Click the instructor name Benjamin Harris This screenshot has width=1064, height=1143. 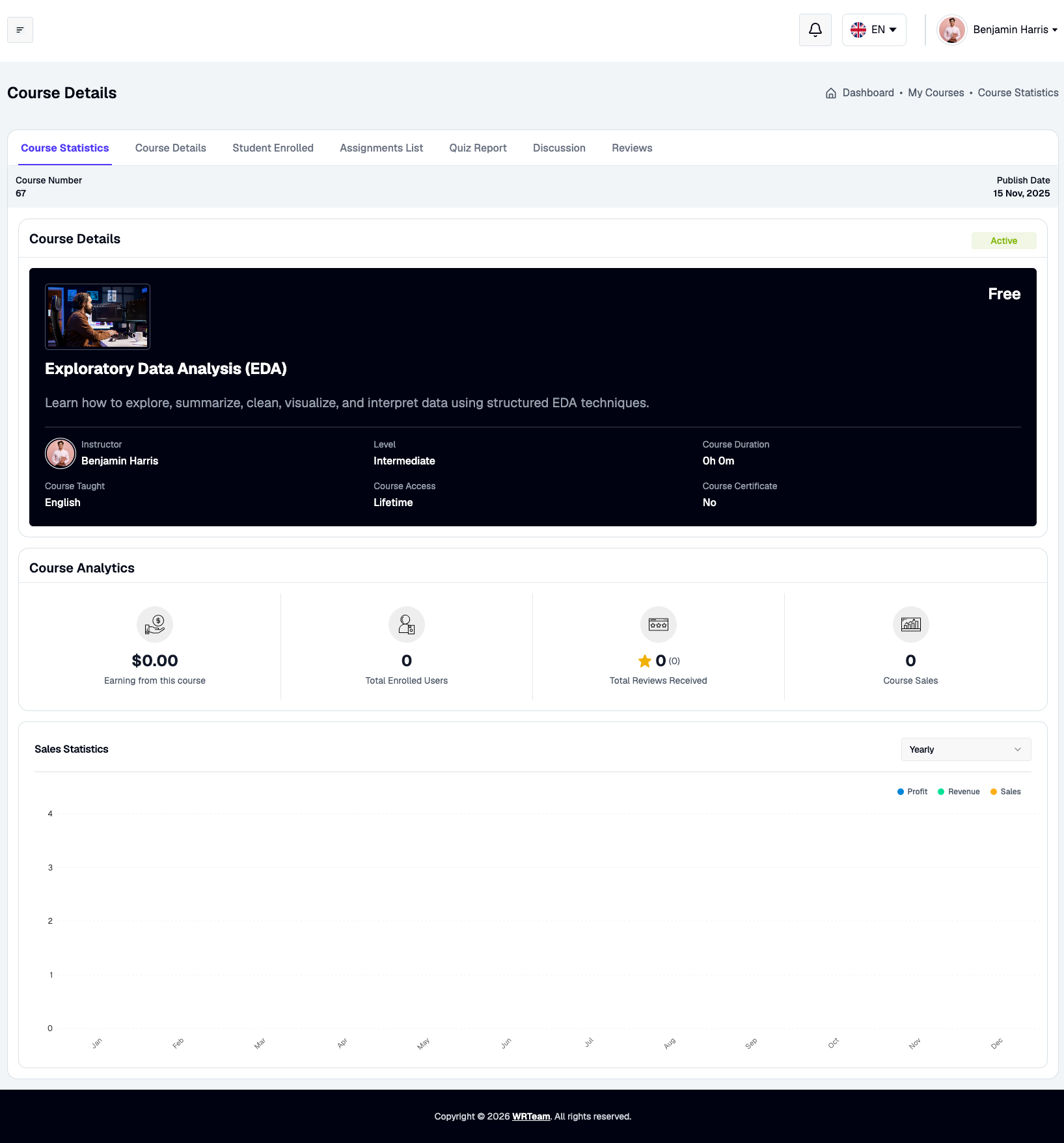pyautogui.click(x=120, y=461)
